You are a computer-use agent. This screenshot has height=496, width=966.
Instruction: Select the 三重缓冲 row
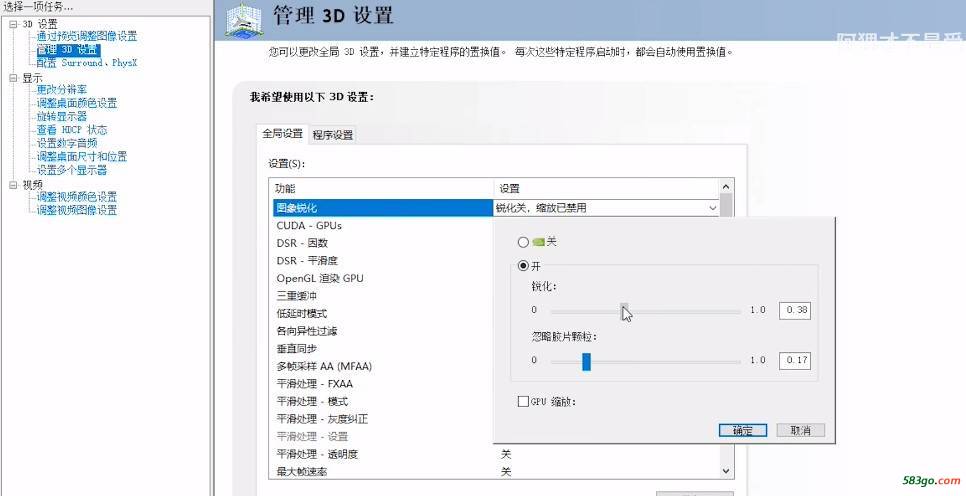coord(382,296)
